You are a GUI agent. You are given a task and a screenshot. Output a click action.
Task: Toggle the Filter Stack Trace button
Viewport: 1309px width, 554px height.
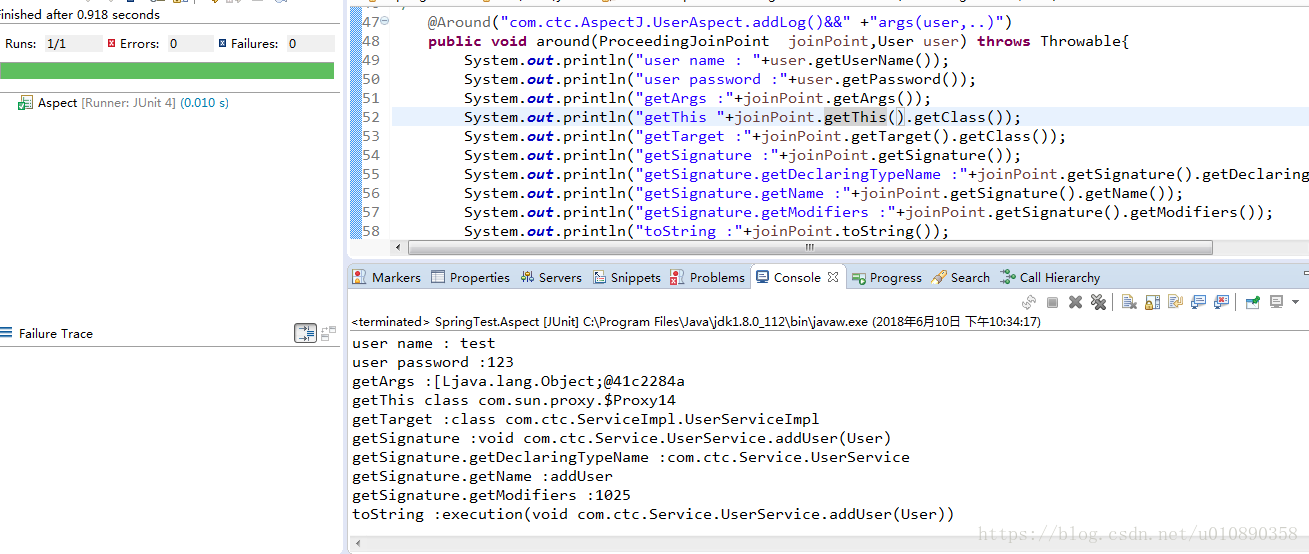point(305,333)
